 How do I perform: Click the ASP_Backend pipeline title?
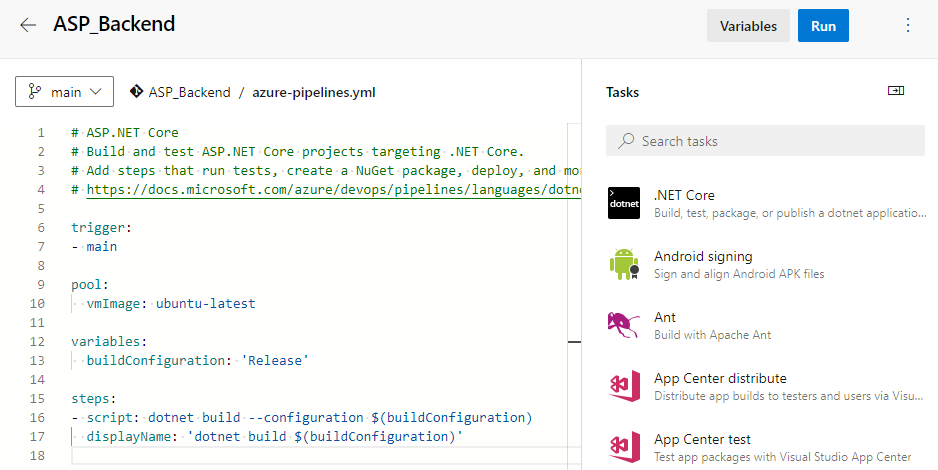(114, 24)
